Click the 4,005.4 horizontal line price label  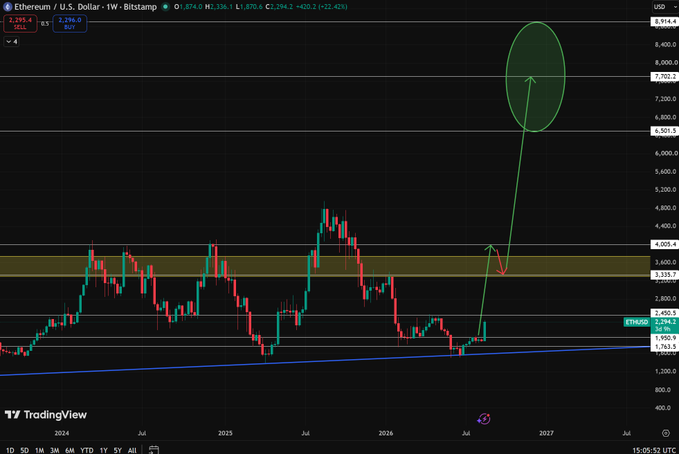tap(665, 244)
